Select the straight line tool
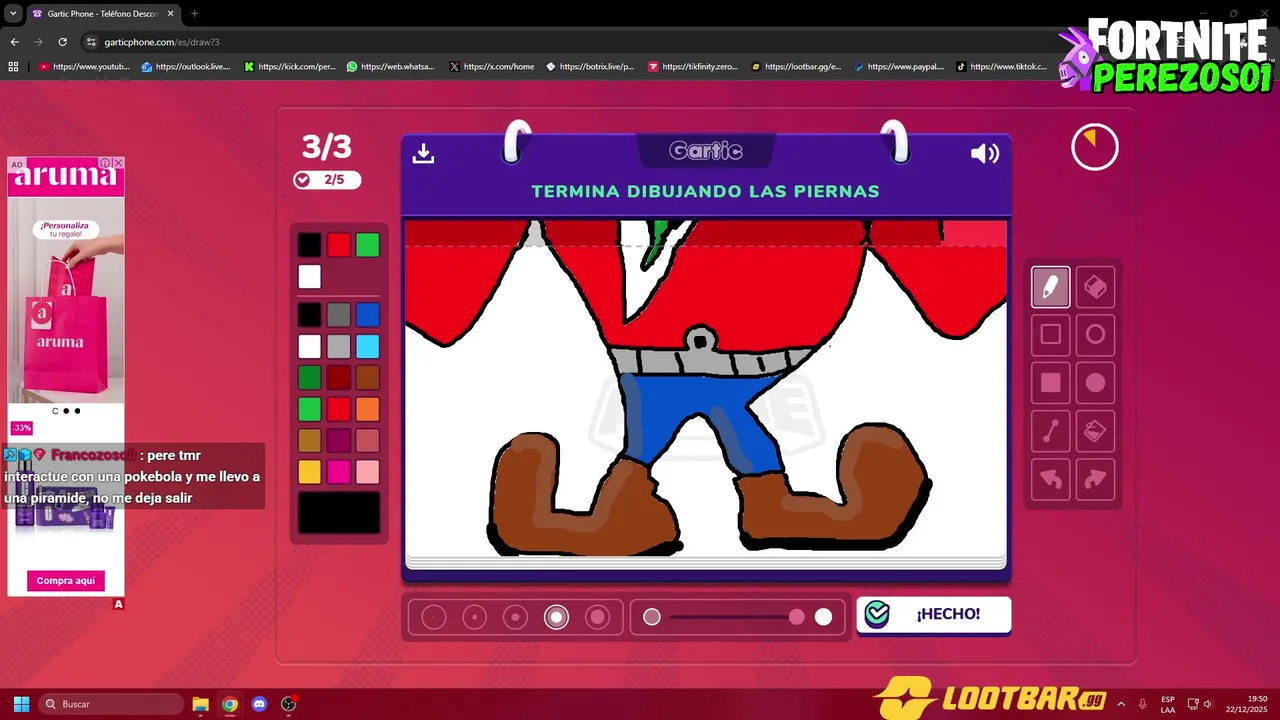This screenshot has width=1280, height=720. (x=1050, y=431)
